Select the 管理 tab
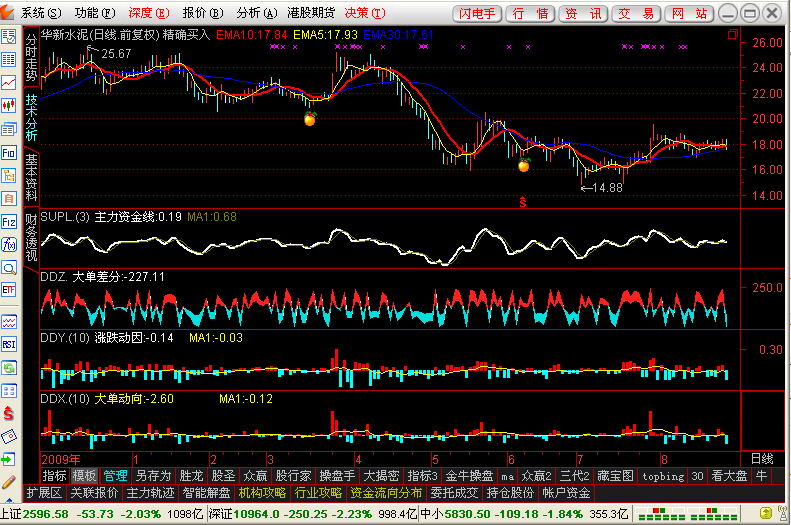This screenshot has height=525, width=791. [116, 476]
